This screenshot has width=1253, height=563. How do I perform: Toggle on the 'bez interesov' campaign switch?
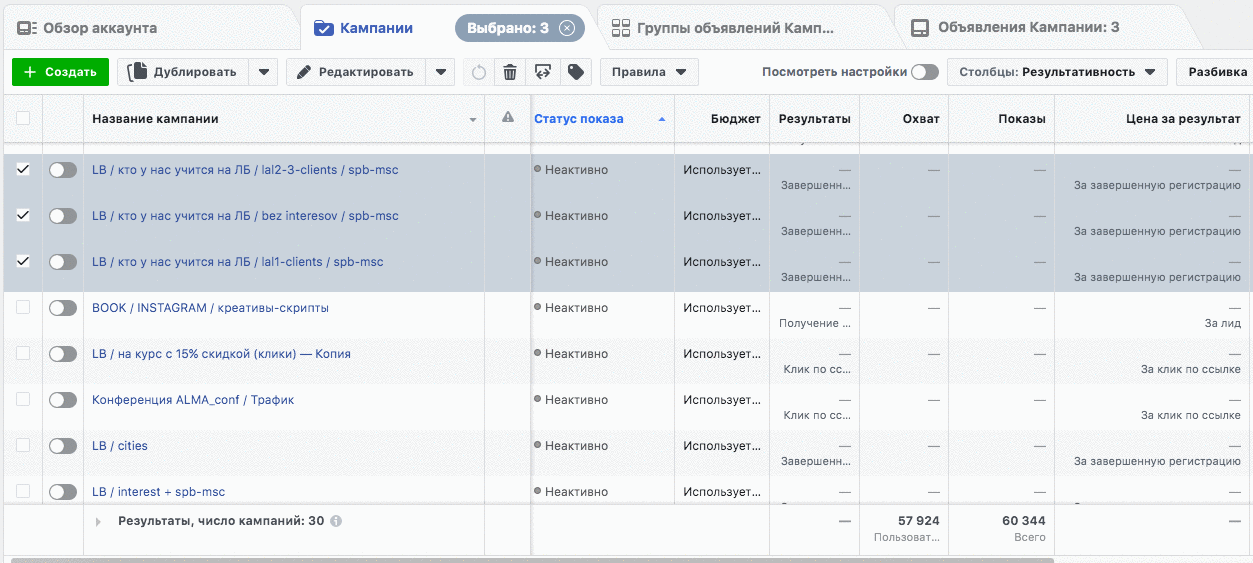pyautogui.click(x=63, y=216)
